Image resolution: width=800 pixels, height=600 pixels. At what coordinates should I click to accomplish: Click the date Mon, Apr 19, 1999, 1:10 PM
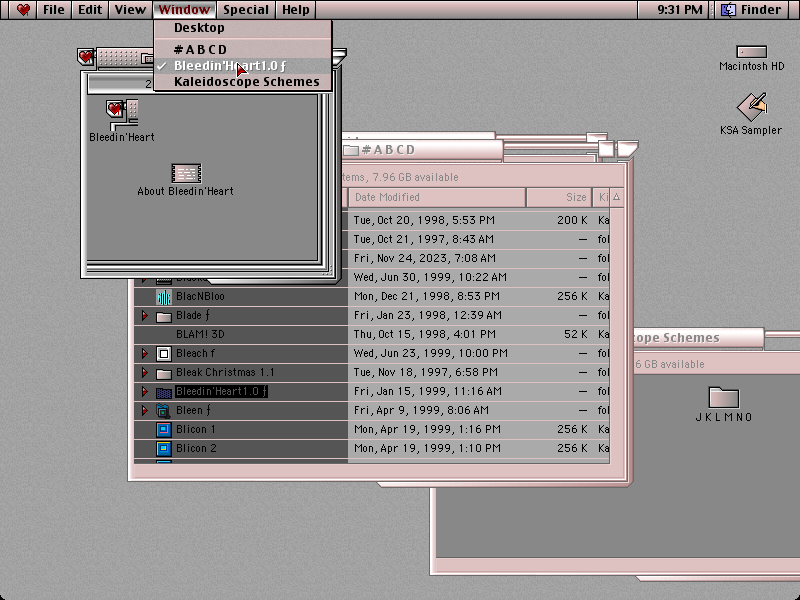point(427,448)
